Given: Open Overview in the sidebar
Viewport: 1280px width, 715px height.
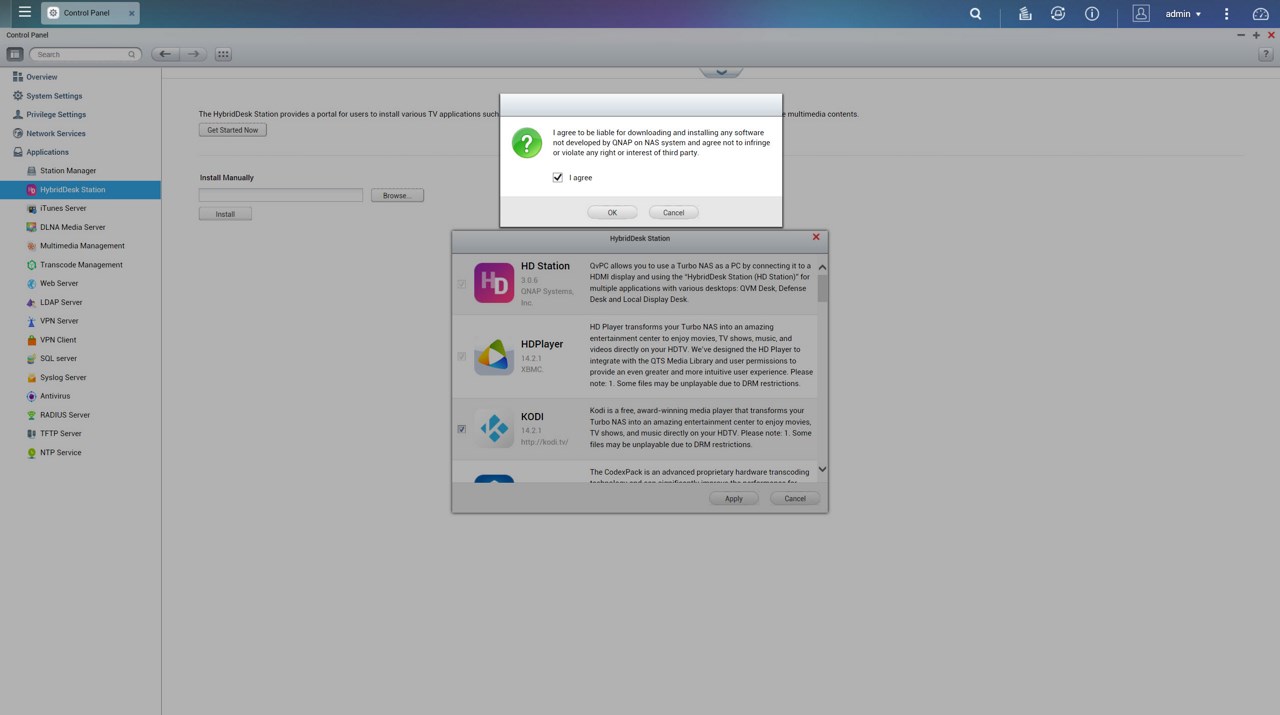Looking at the screenshot, I should [x=41, y=77].
